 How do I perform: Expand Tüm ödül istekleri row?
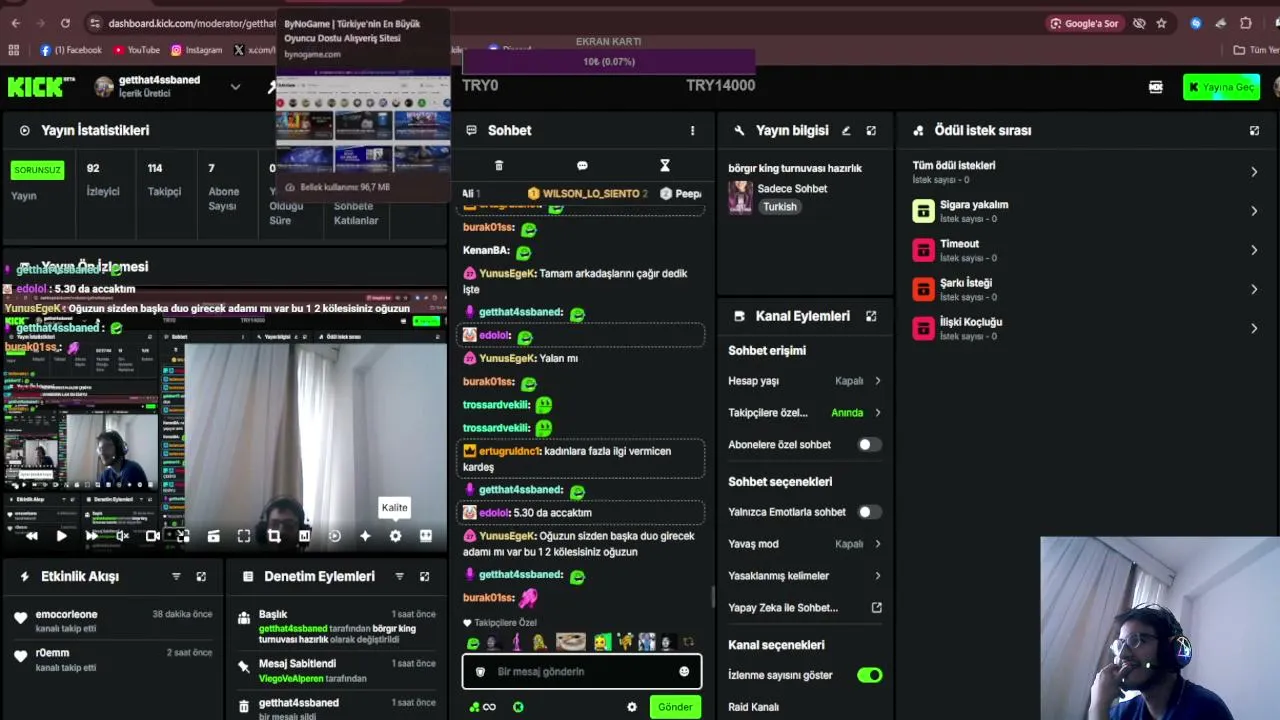tap(1086, 172)
